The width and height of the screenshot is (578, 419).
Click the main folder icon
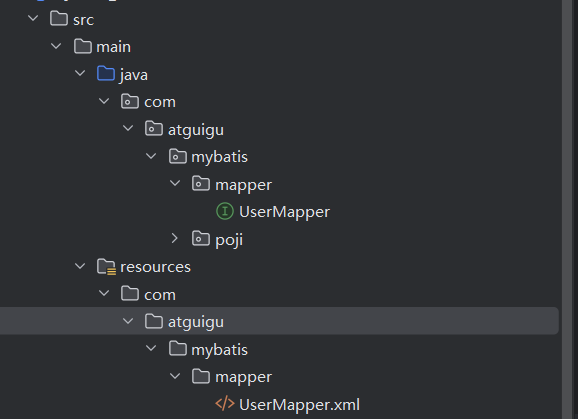coord(83,46)
